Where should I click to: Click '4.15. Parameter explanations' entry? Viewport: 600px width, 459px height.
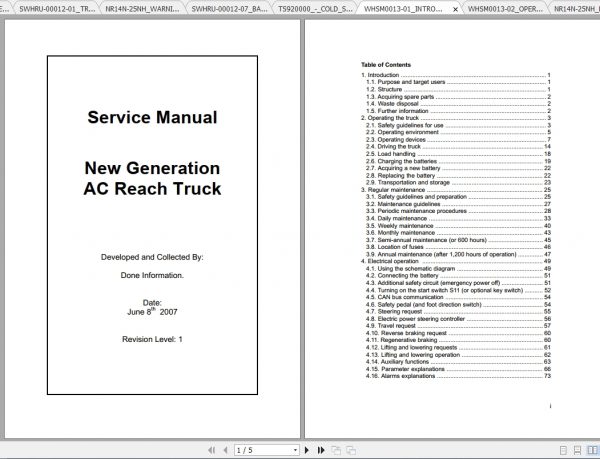458,369
